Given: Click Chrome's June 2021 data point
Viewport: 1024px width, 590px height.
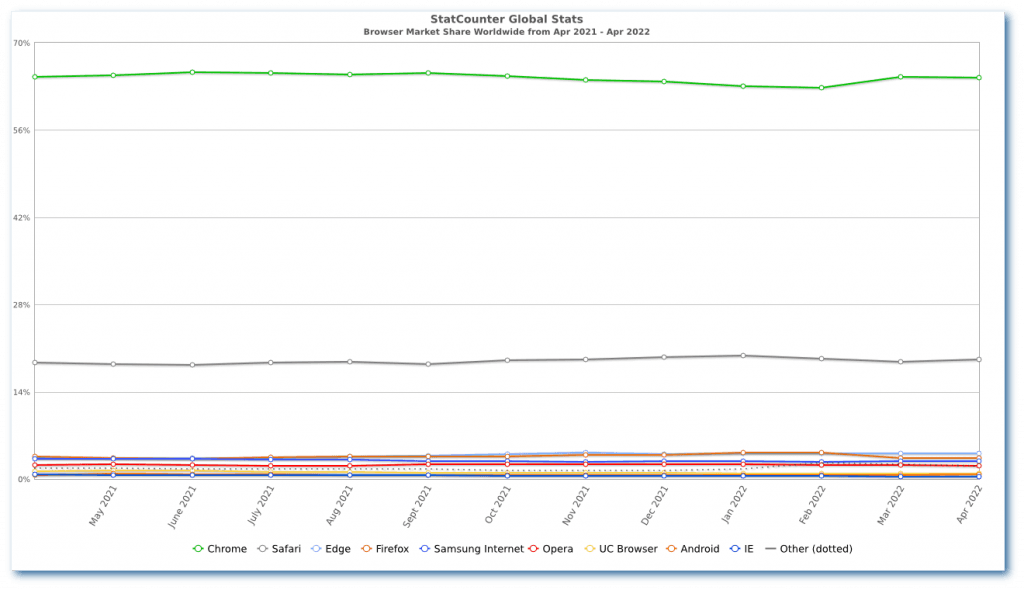Looking at the screenshot, I should tap(190, 71).
